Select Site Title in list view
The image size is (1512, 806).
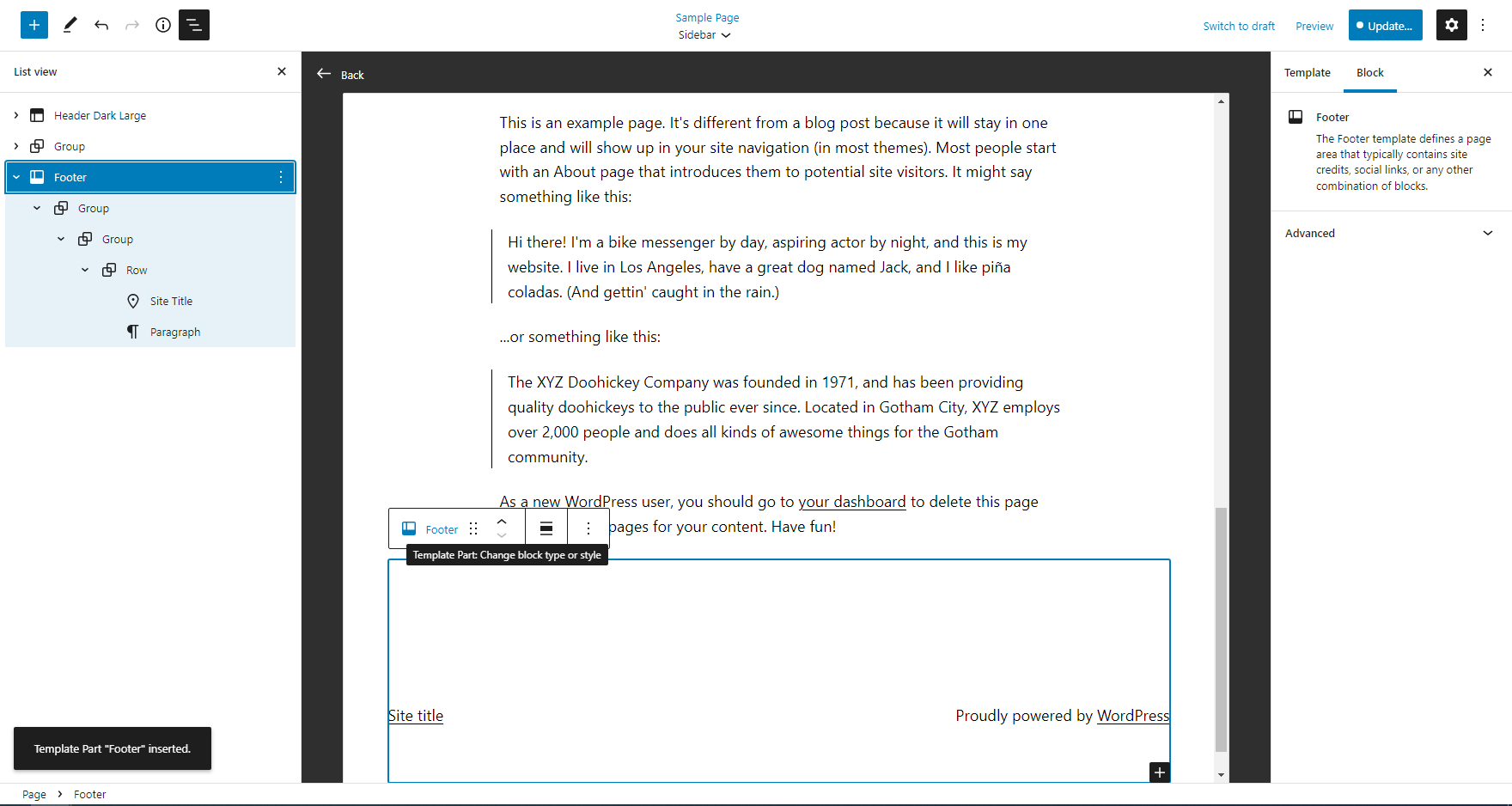click(x=171, y=301)
